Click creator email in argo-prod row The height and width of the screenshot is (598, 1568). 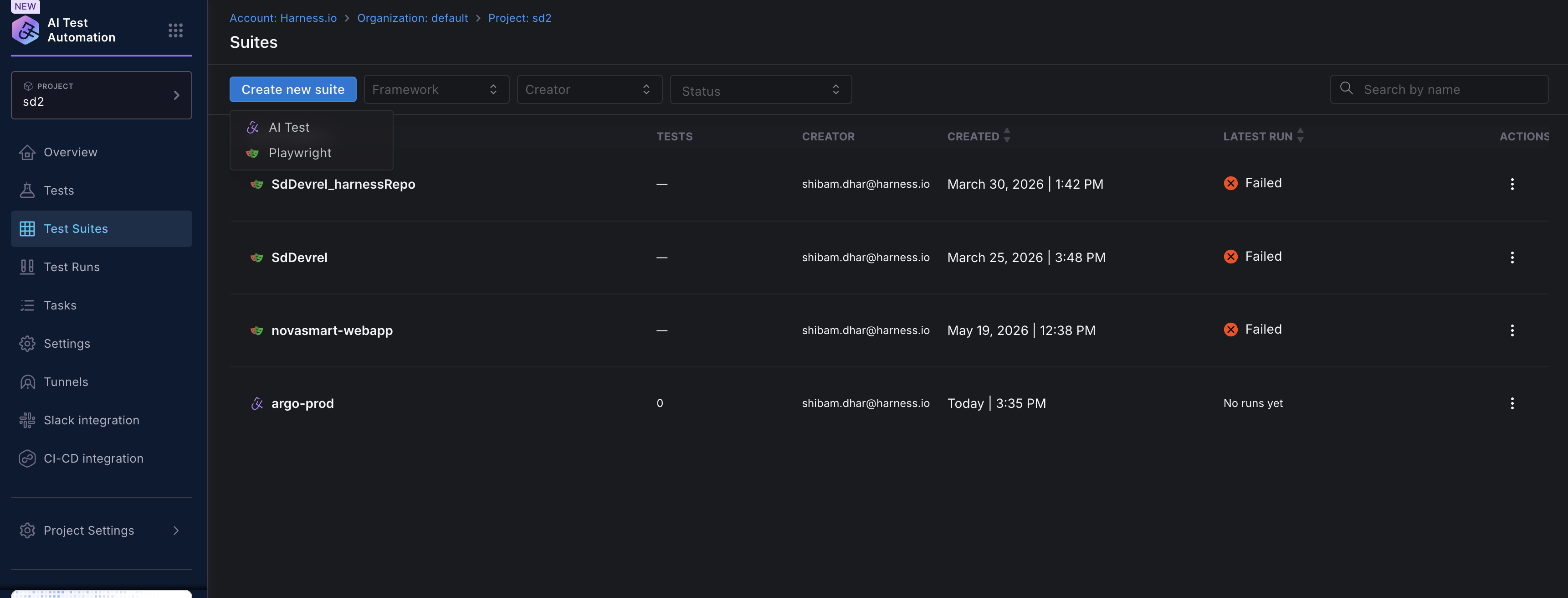pyautogui.click(x=866, y=403)
